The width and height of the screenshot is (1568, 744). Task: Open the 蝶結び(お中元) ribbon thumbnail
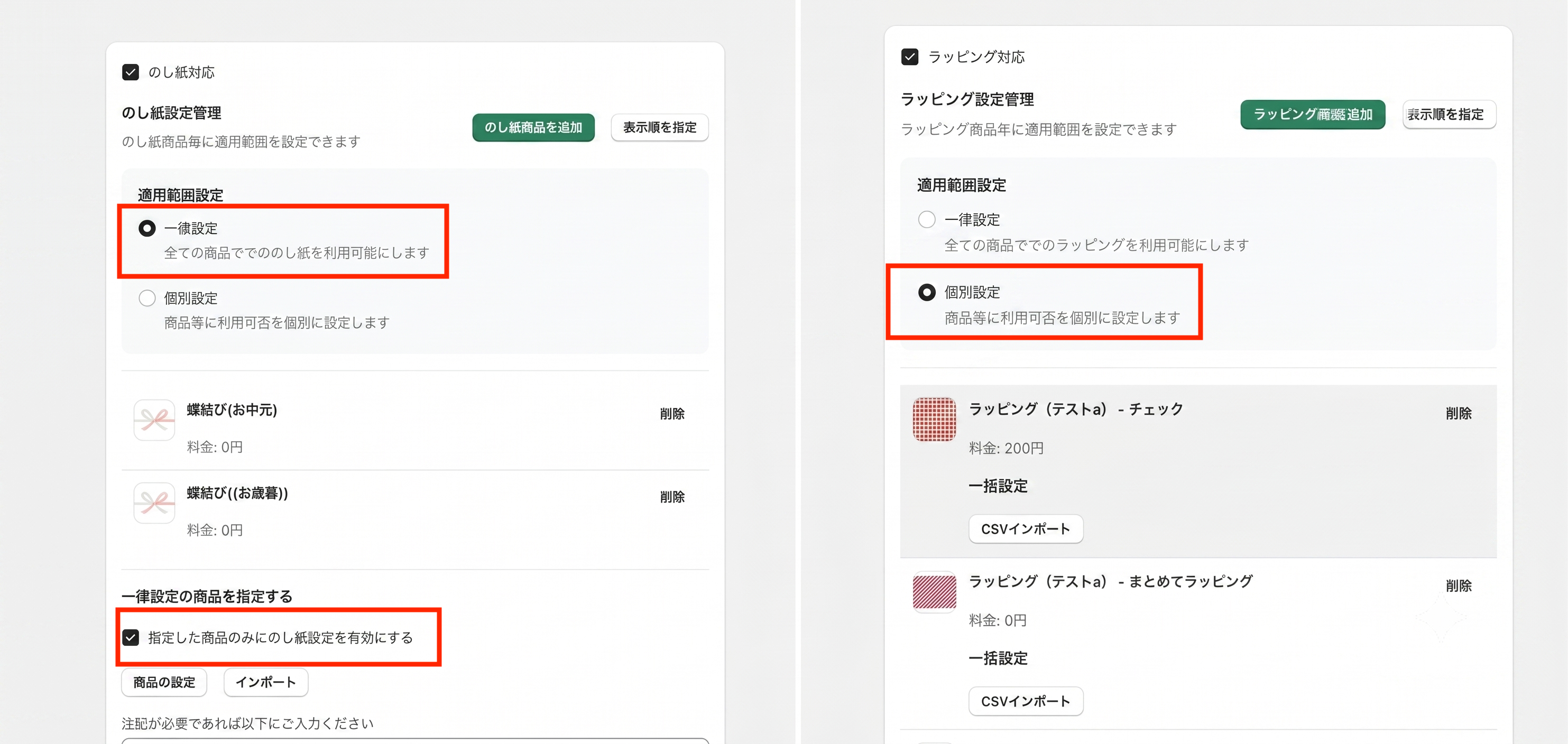click(x=154, y=420)
